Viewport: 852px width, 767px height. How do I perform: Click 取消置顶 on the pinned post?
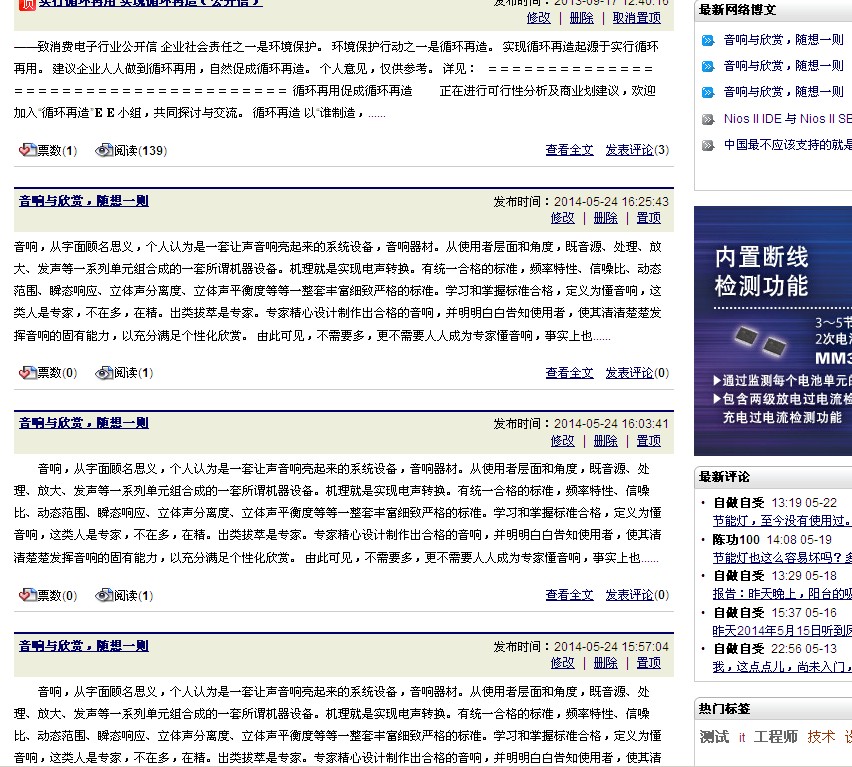(637, 18)
